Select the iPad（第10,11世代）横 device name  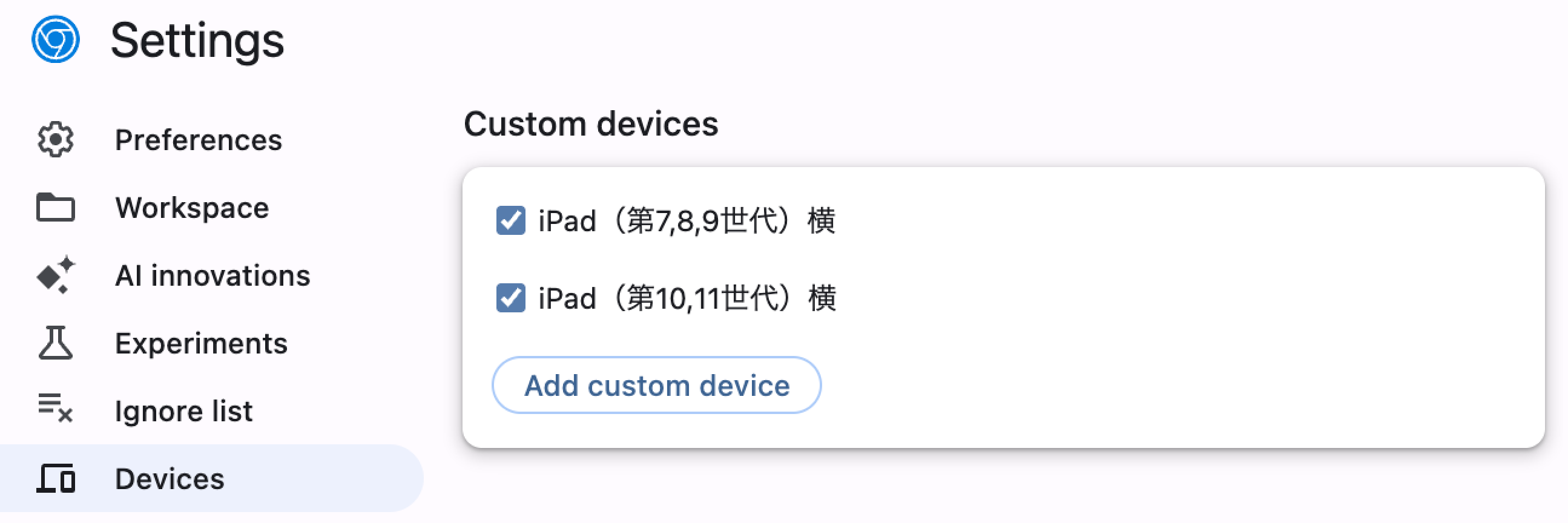coord(688,298)
